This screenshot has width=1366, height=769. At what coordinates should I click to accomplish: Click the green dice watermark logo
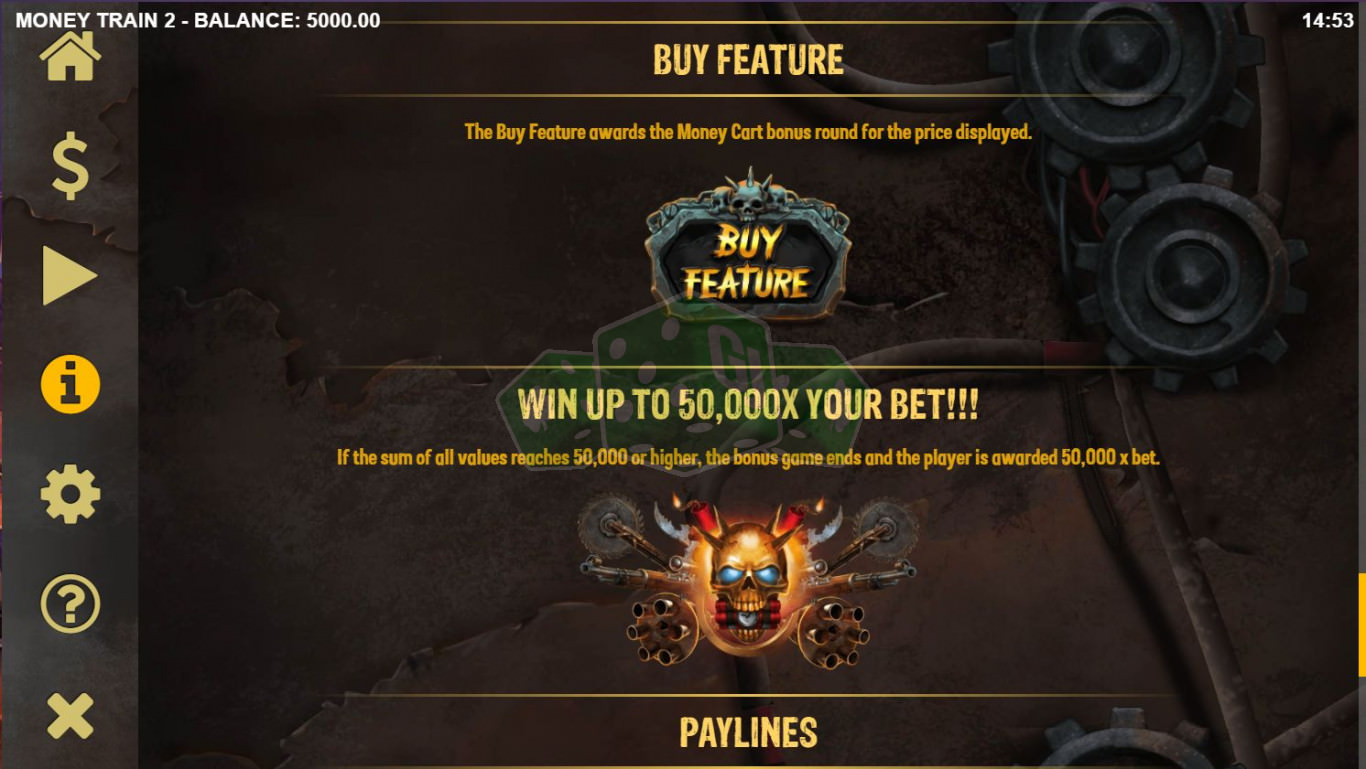pyautogui.click(x=680, y=395)
